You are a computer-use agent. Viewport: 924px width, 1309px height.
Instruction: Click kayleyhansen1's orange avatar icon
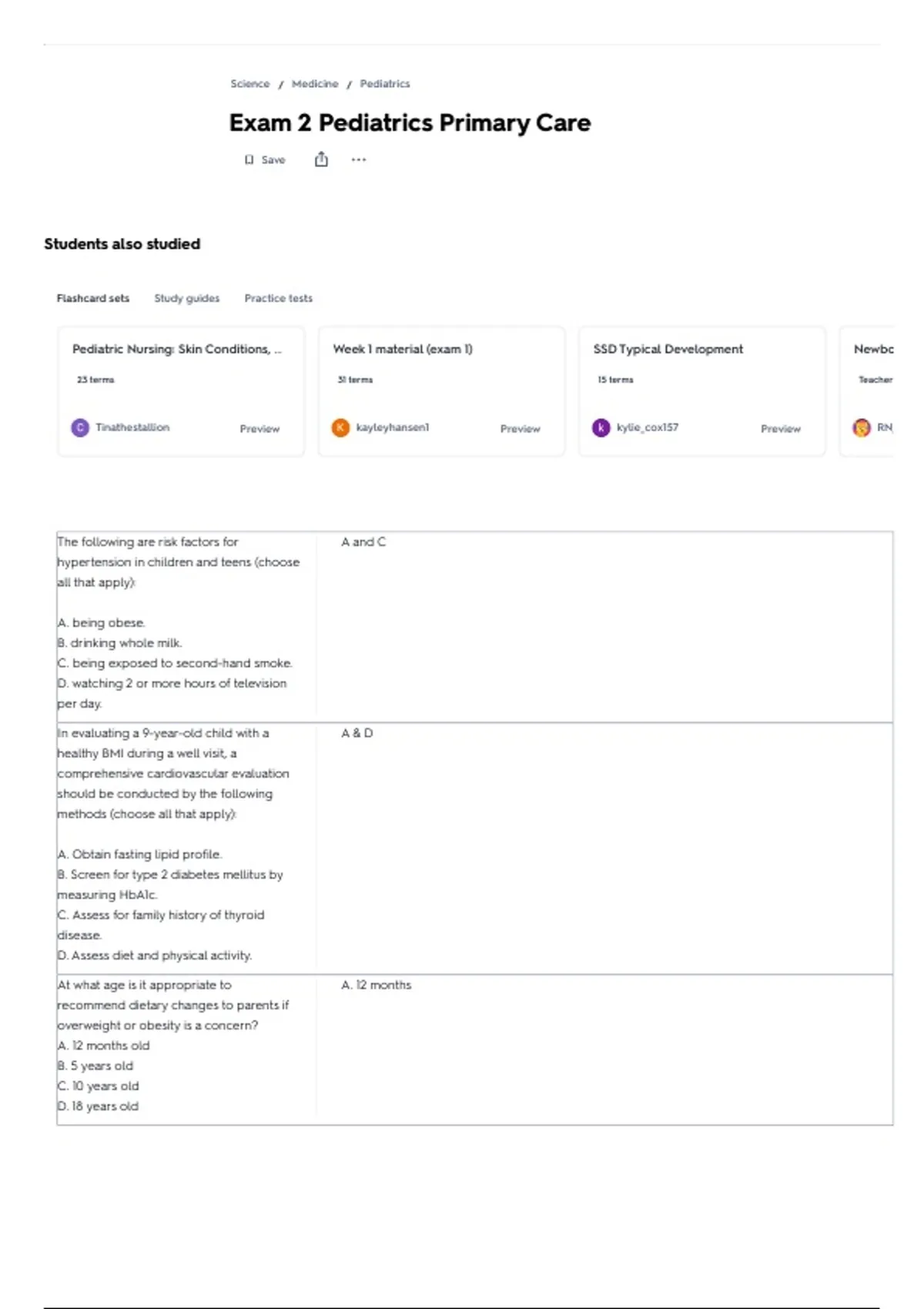(340, 427)
